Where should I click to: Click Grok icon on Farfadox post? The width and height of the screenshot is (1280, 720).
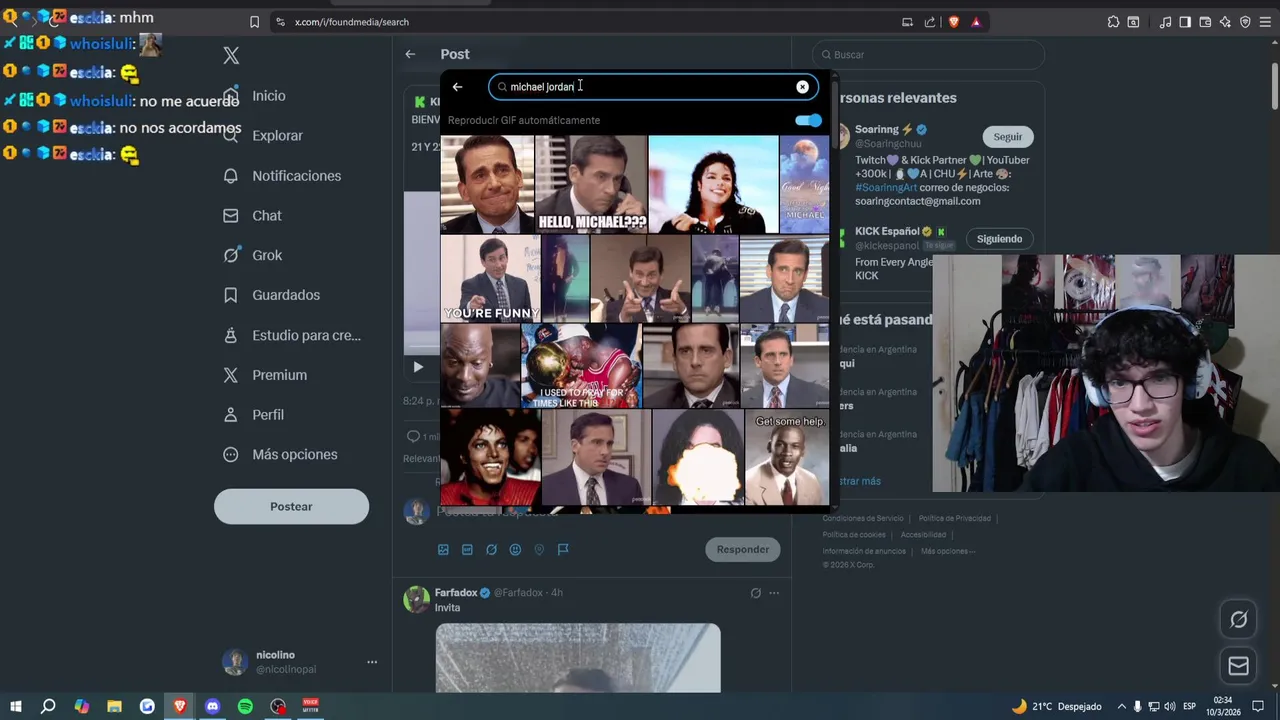coord(755,593)
